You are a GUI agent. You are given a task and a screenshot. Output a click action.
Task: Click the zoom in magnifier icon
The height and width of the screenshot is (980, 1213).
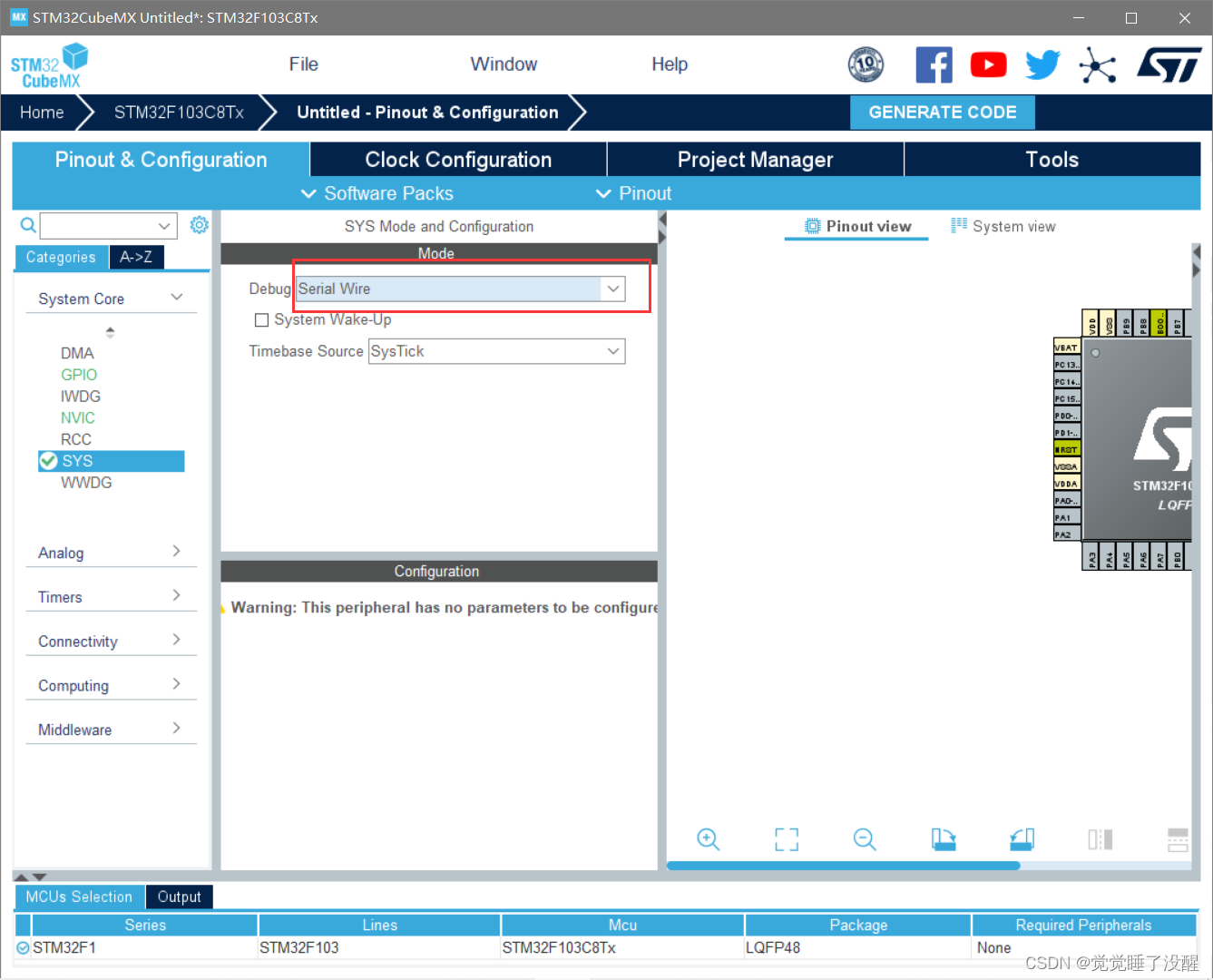[708, 839]
